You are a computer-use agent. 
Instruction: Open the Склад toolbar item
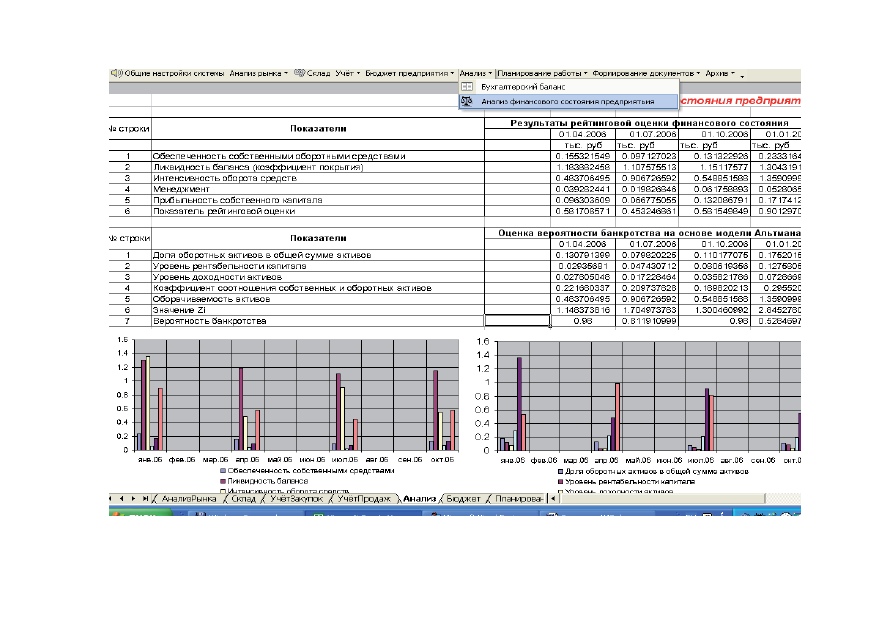coord(312,73)
